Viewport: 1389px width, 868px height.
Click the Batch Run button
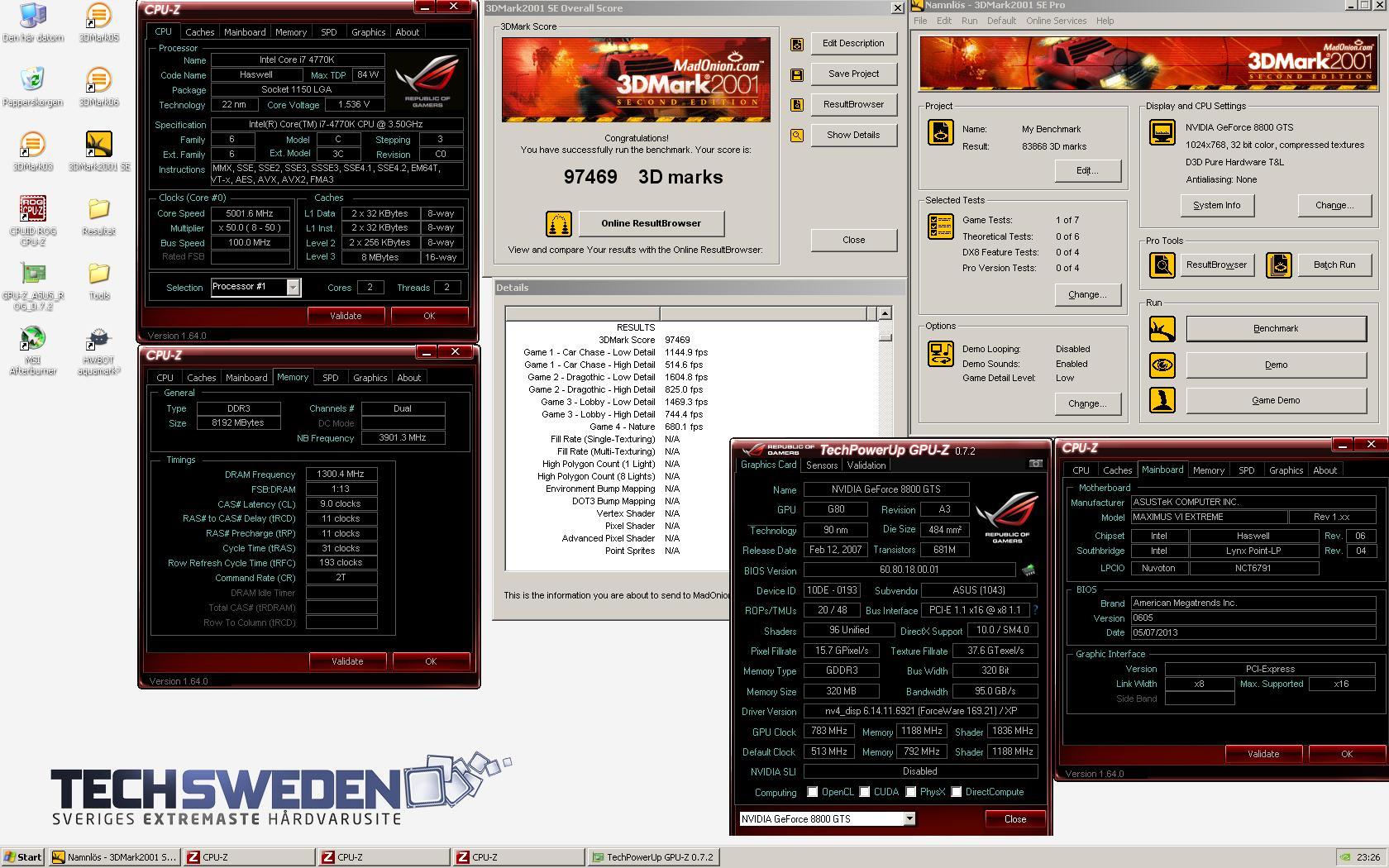pos(1334,265)
